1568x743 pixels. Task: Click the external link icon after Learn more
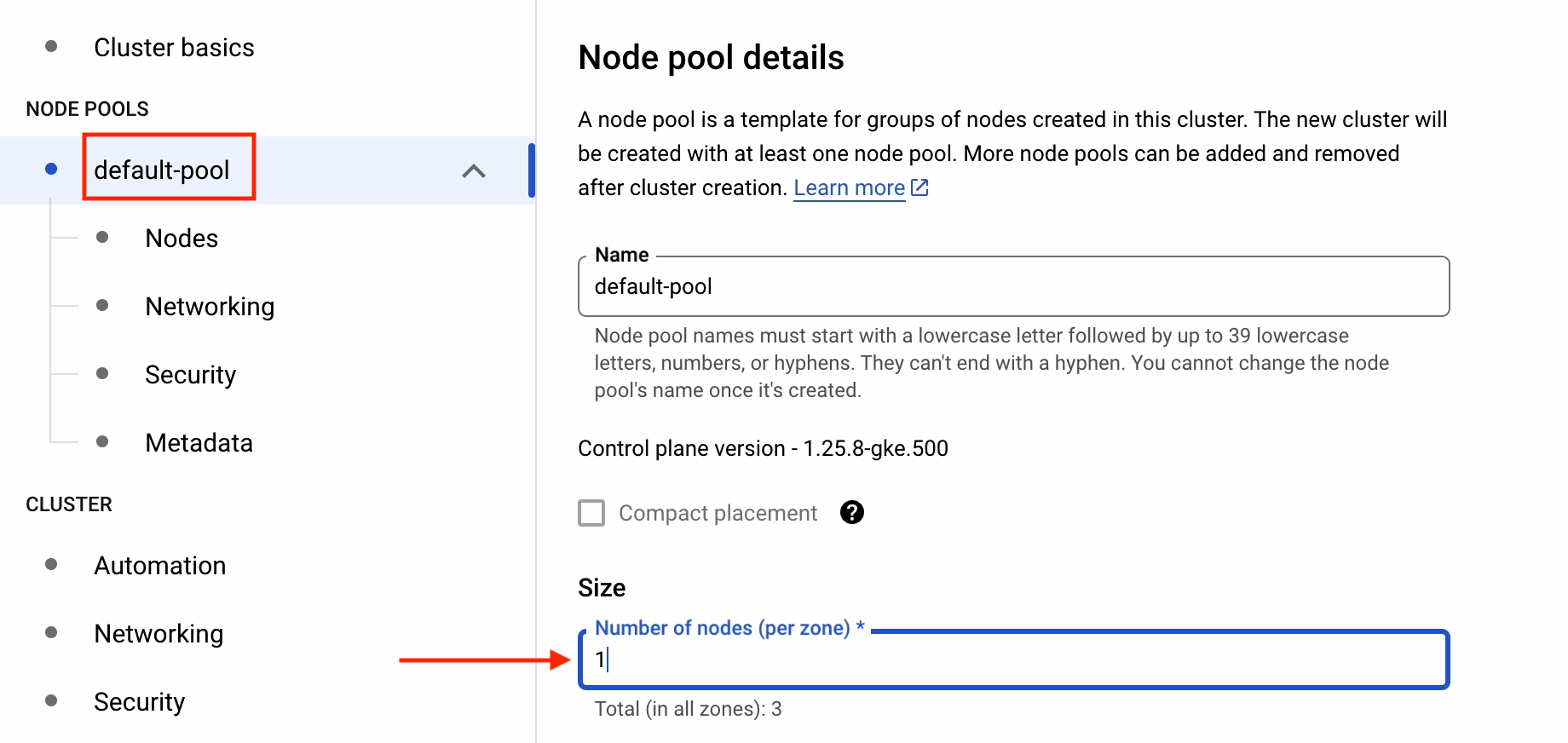point(919,187)
